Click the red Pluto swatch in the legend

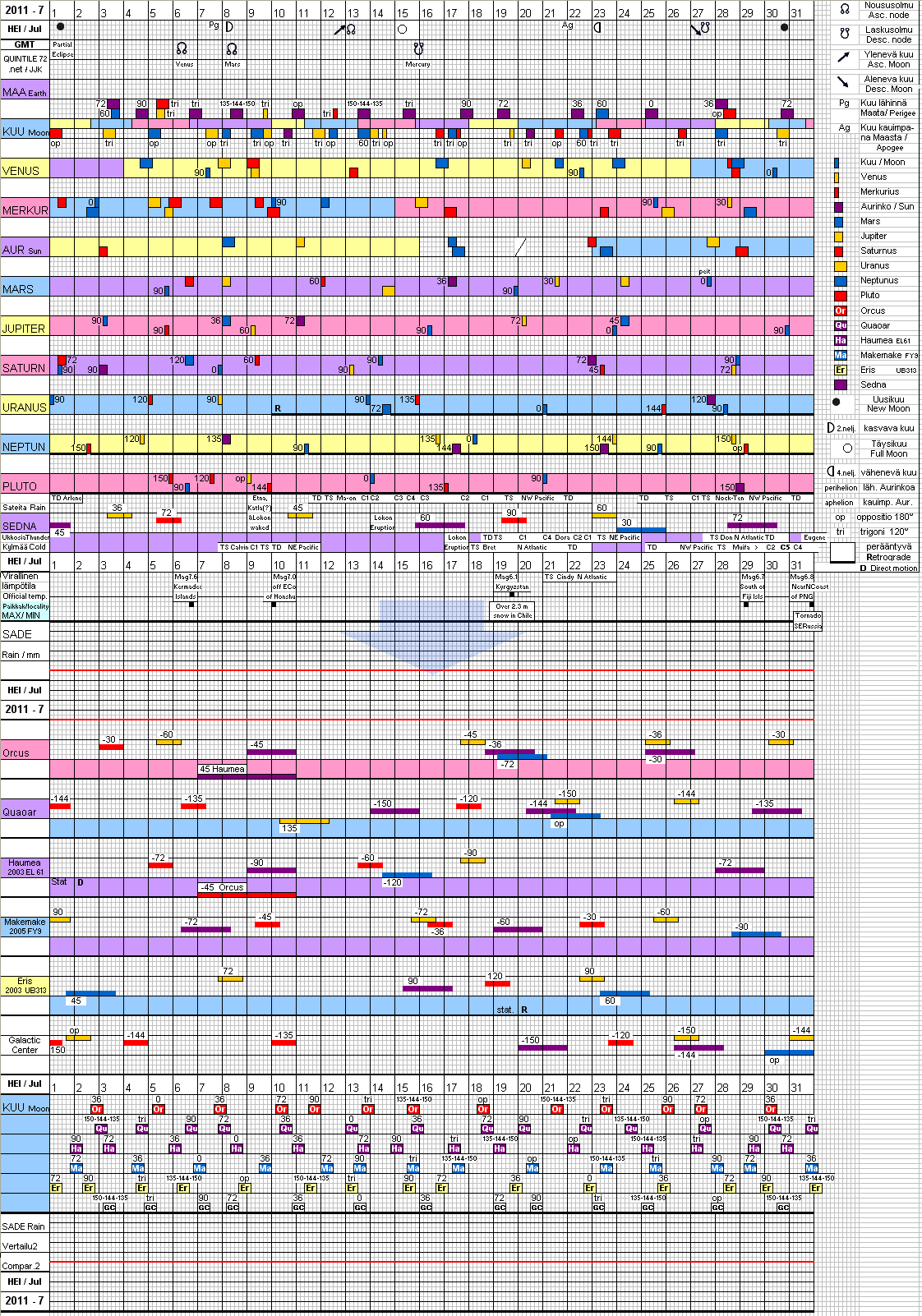(840, 296)
